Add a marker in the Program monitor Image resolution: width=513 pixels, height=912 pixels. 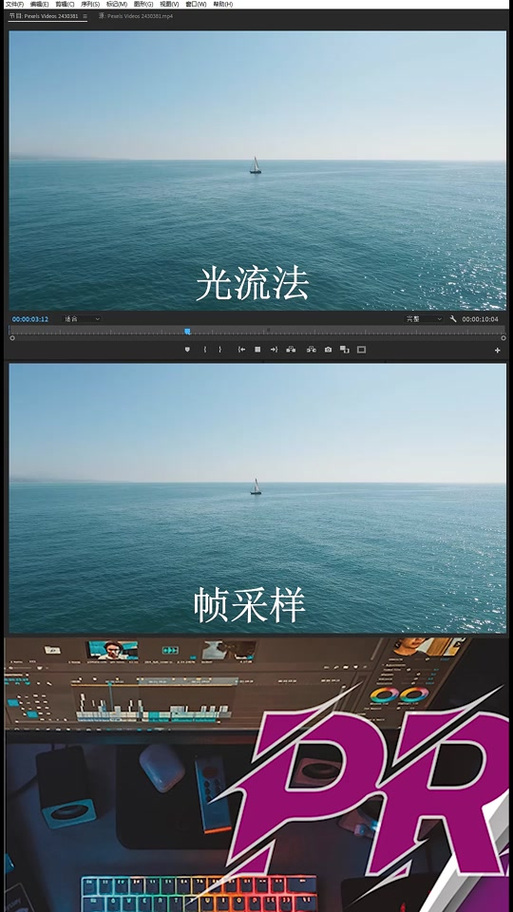[x=187, y=350]
